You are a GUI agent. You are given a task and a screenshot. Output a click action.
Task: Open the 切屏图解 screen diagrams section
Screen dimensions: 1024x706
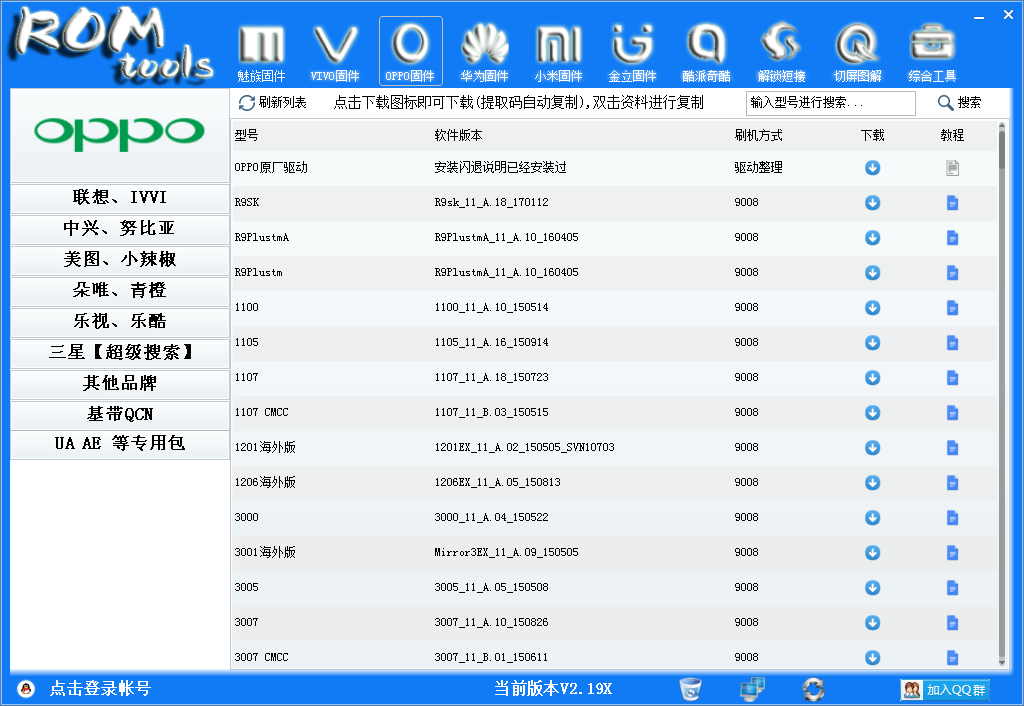(857, 52)
